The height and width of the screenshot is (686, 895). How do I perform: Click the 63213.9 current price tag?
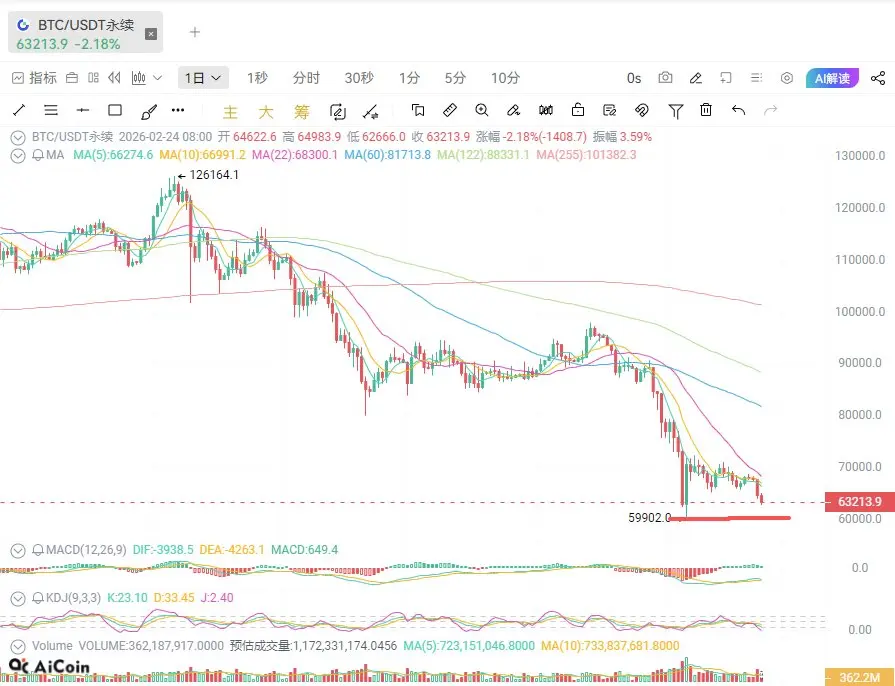[860, 502]
